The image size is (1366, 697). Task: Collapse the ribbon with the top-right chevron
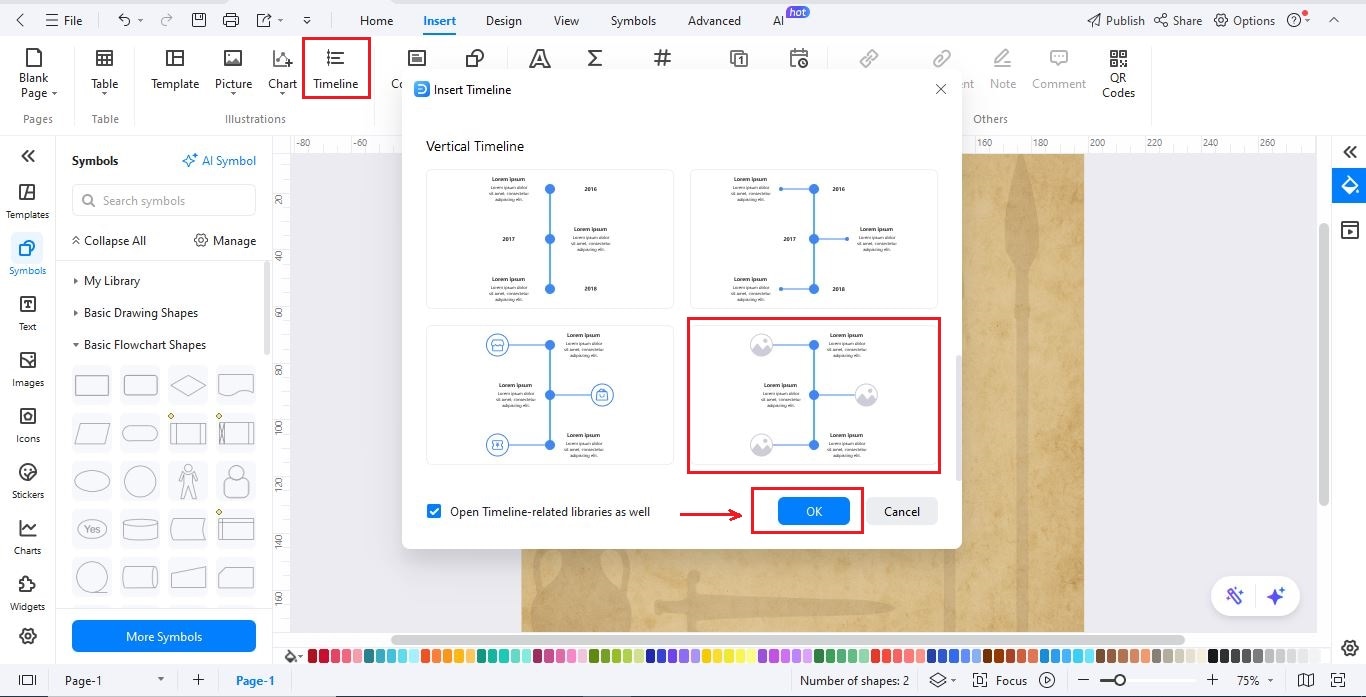(1334, 20)
